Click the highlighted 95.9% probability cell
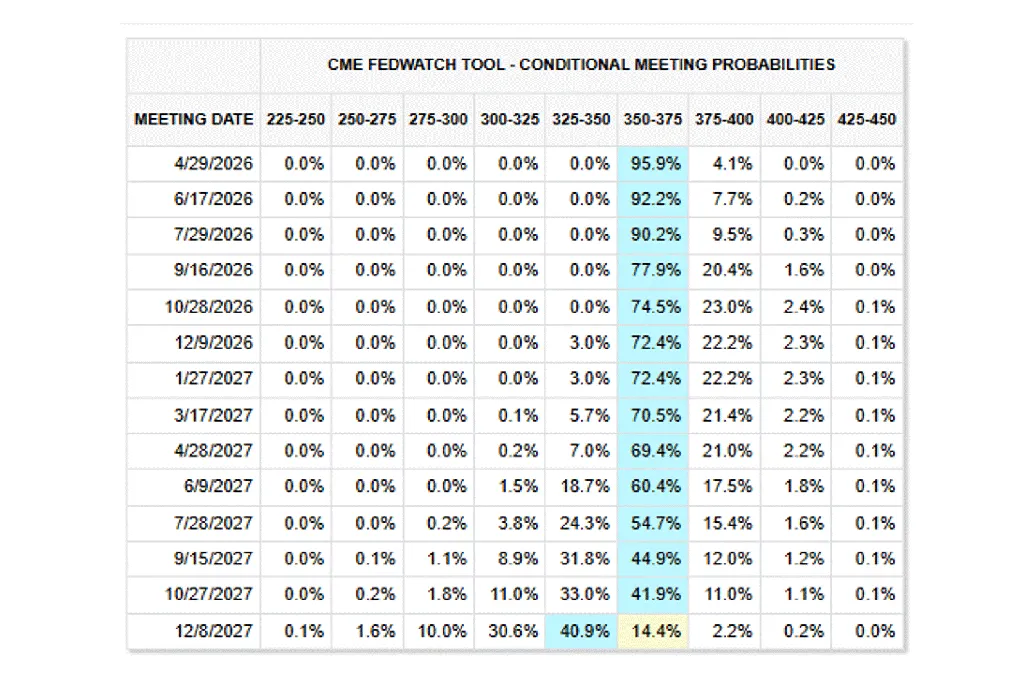Screen dimensions: 1024x679 [653, 164]
